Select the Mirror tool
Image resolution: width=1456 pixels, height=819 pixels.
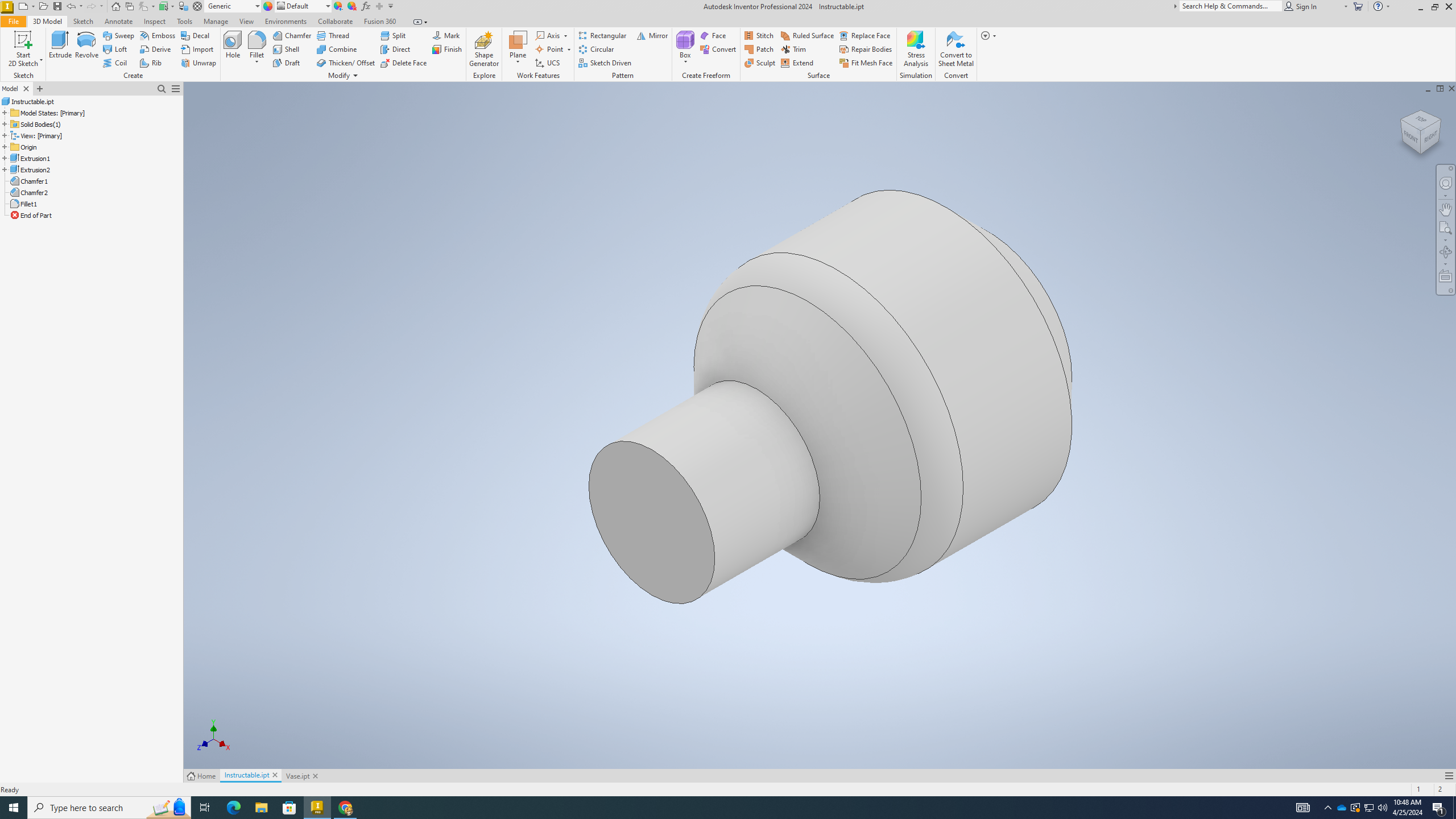[x=652, y=35]
